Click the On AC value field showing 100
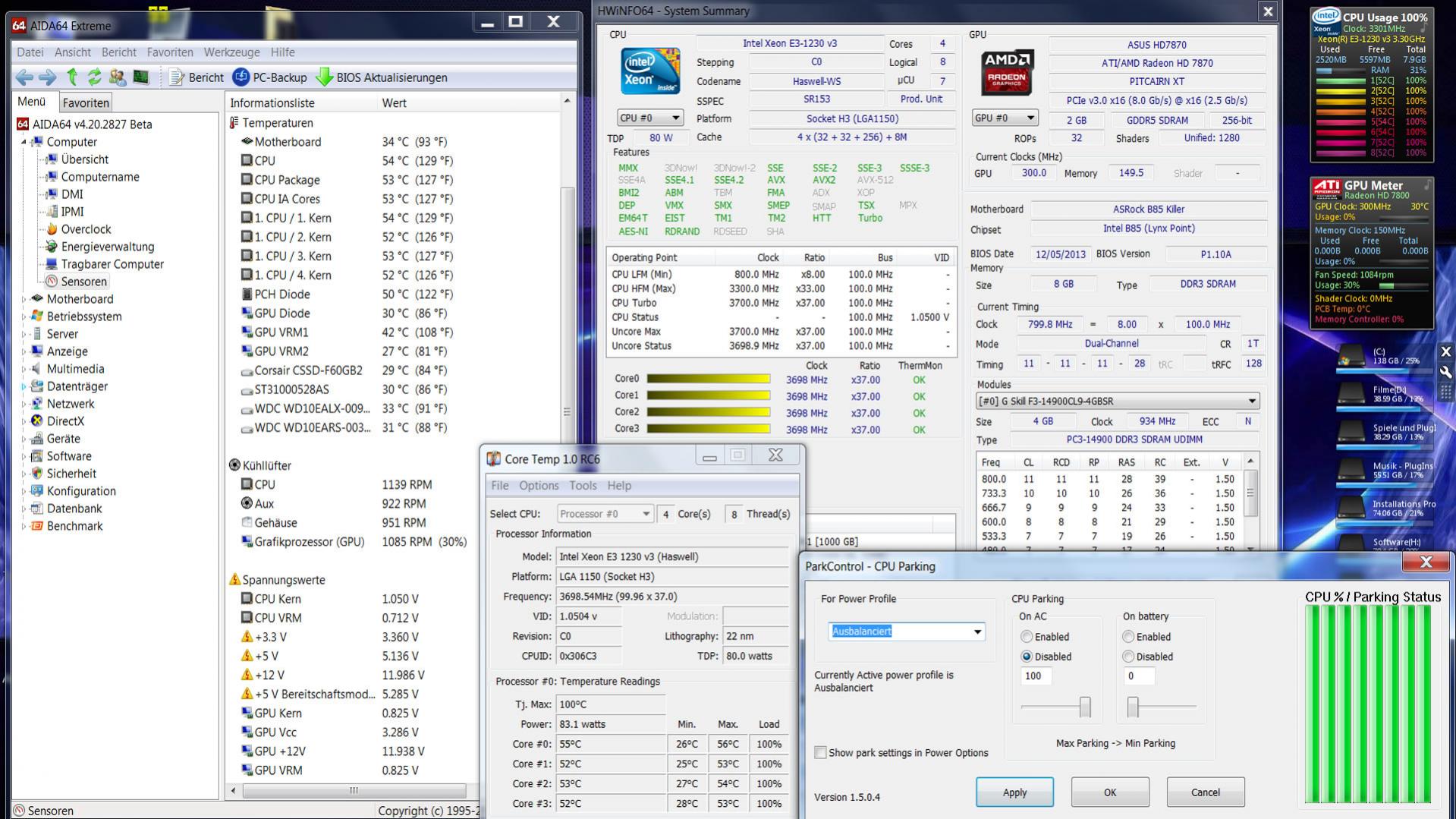Image resolution: width=1456 pixels, height=819 pixels. (x=1036, y=676)
